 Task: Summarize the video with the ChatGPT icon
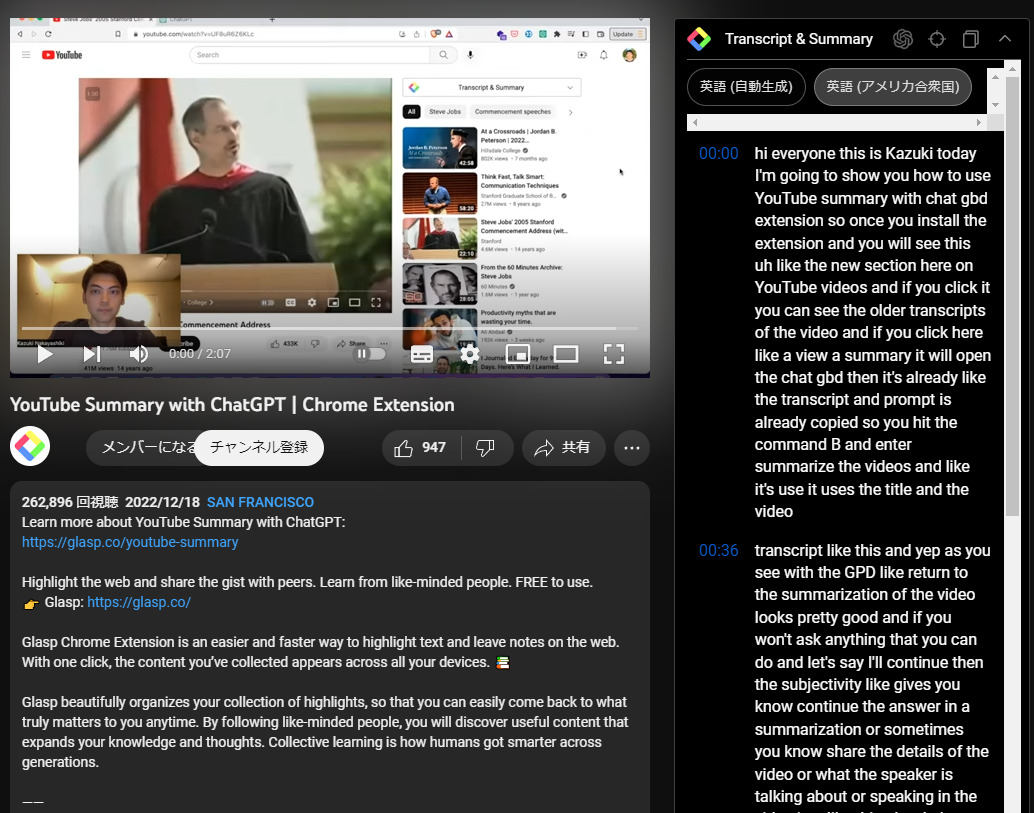coord(903,39)
